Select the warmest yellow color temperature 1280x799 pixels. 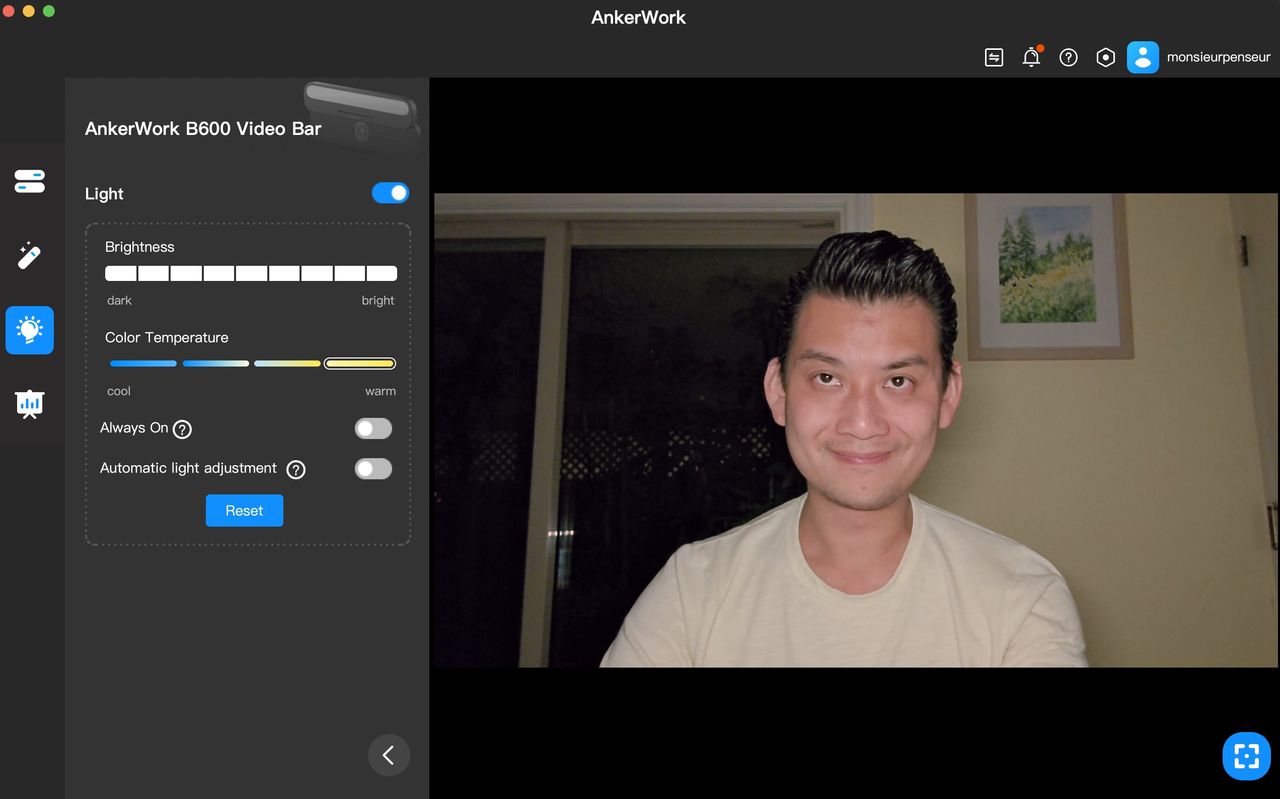pyautogui.click(x=360, y=363)
